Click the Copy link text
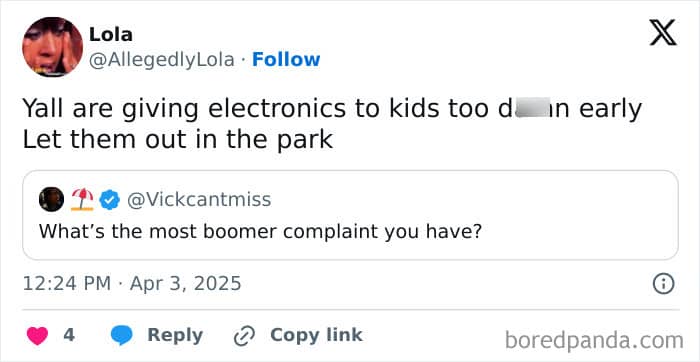Viewport: 700px width, 362px height. pos(316,335)
